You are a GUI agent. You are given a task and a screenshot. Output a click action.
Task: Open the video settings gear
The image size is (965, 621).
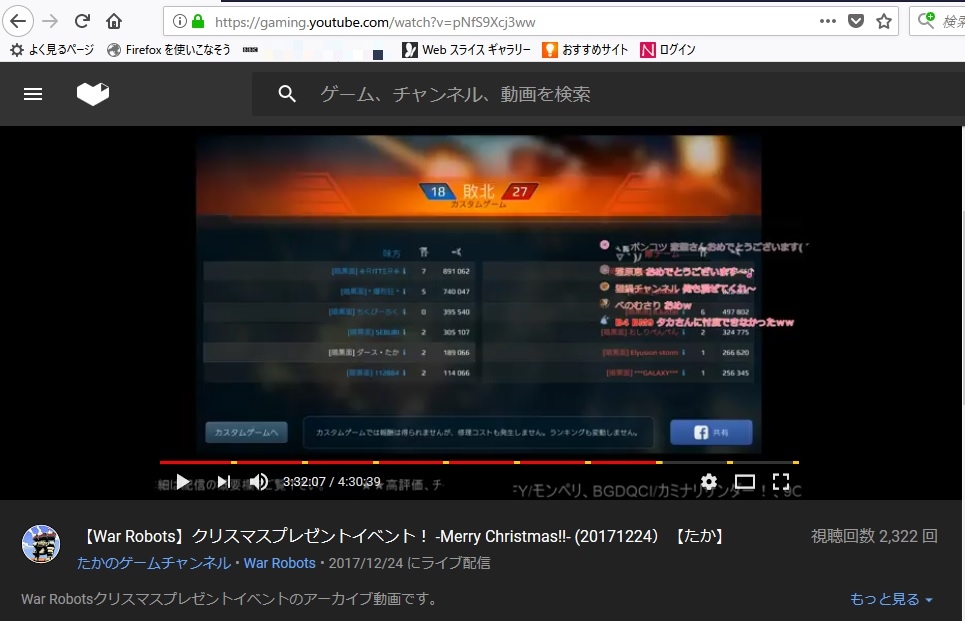[x=709, y=481]
